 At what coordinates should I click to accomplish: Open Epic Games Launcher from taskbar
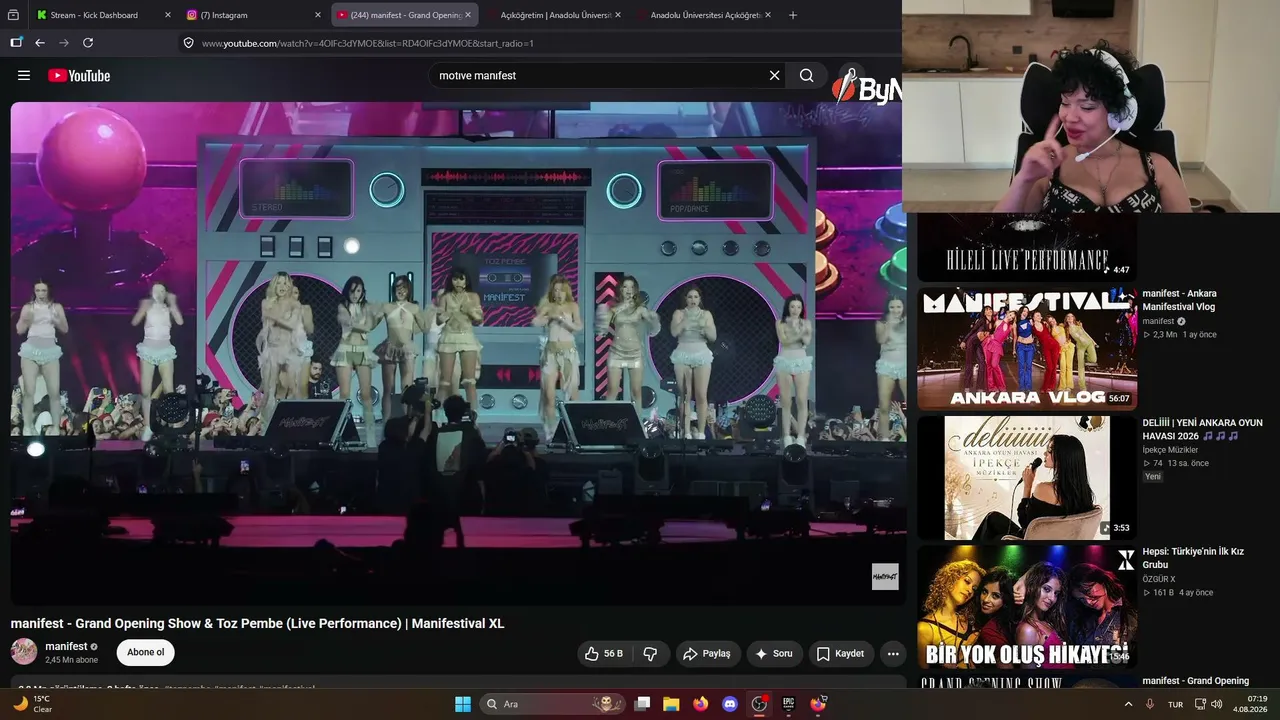789,704
